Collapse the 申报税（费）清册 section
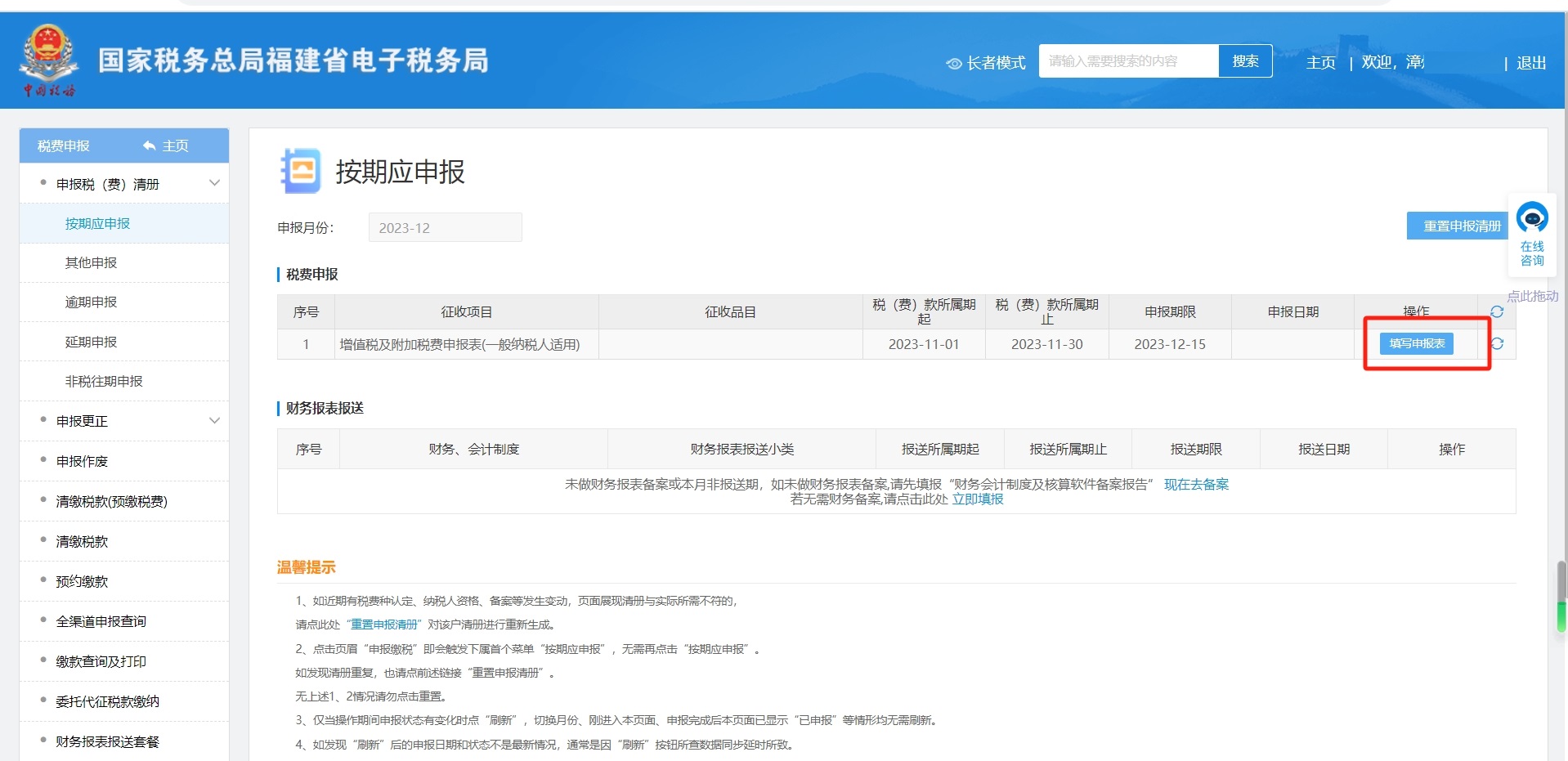Image resolution: width=1568 pixels, height=761 pixels. tap(214, 183)
